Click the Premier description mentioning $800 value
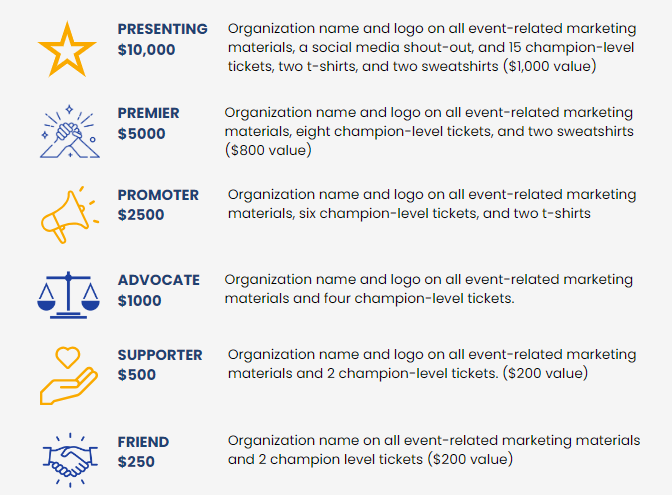Screen dimensions: 672x495 429,132
